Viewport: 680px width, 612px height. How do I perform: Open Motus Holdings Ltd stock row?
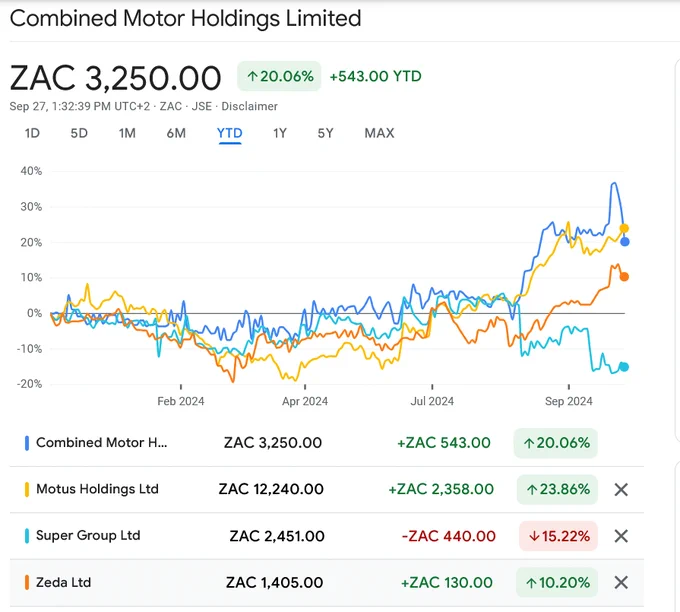[x=327, y=490]
